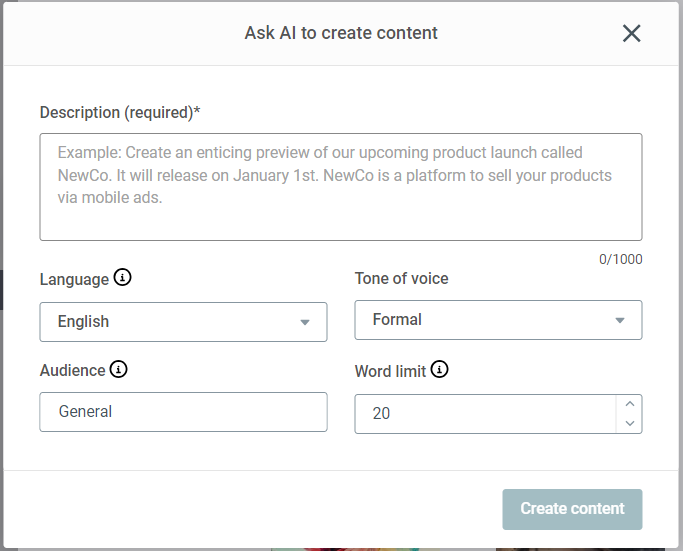Click the 0/1000 character counter
The image size is (683, 551).
(620, 259)
